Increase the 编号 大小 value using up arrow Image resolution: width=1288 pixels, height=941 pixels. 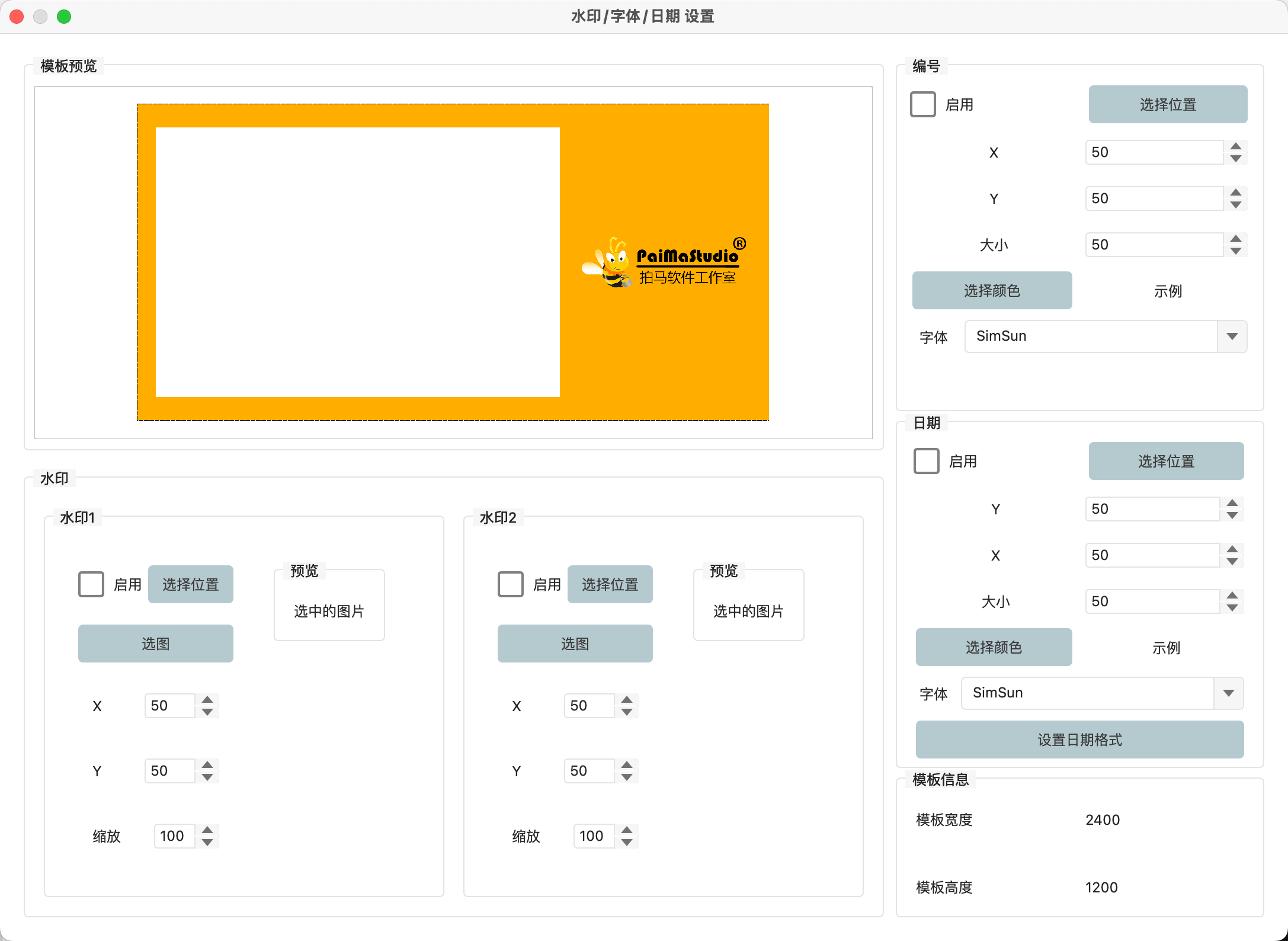1235,239
